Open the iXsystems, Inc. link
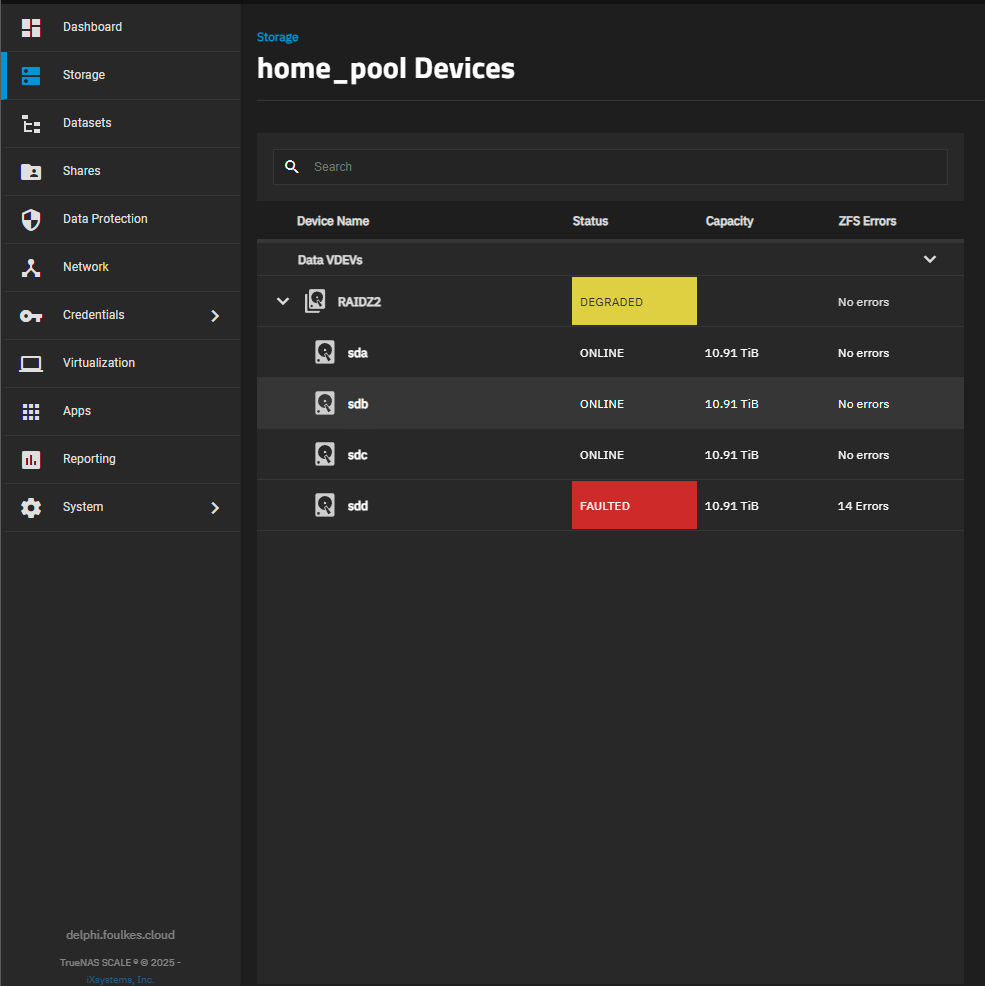985x986 pixels. (120, 980)
